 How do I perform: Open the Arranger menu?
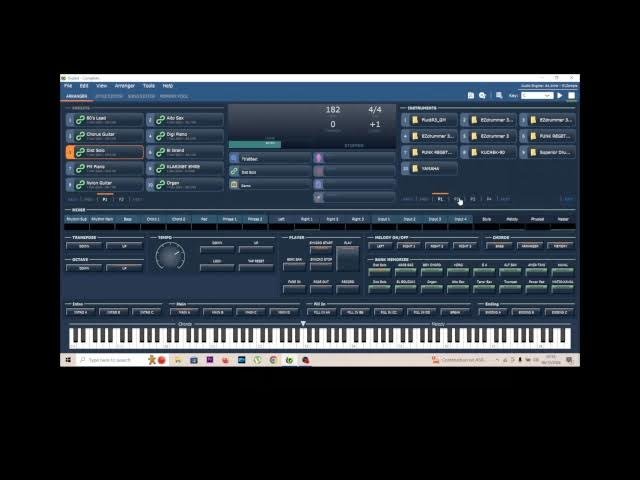coord(124,86)
